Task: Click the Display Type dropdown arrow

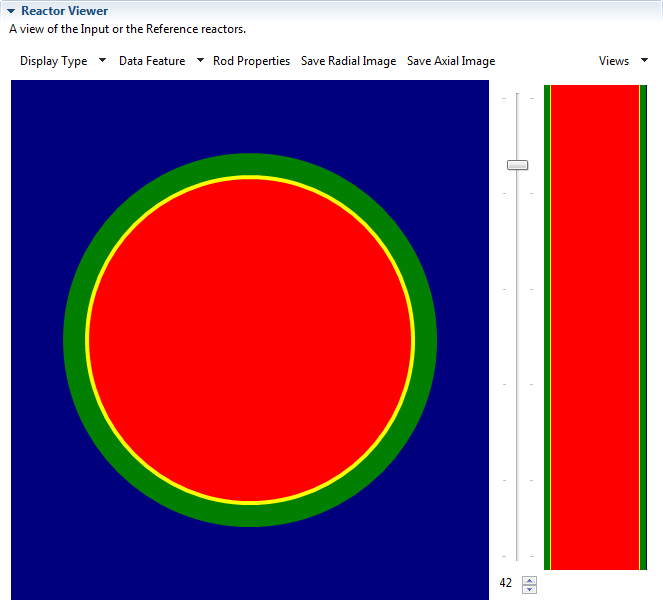Action: tap(102, 60)
